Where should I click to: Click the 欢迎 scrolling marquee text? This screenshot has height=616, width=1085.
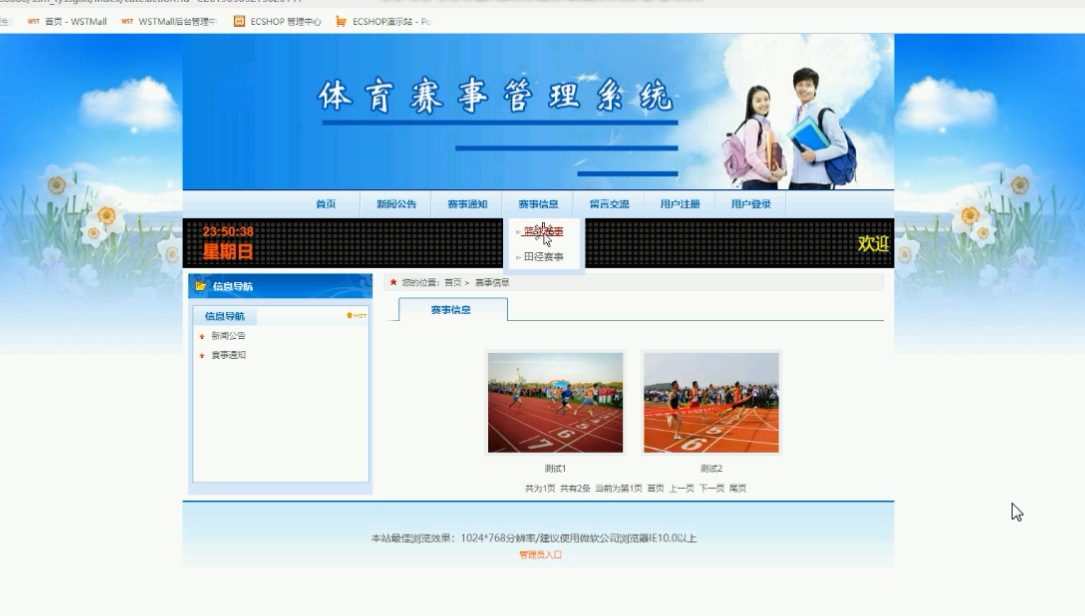[x=873, y=244]
